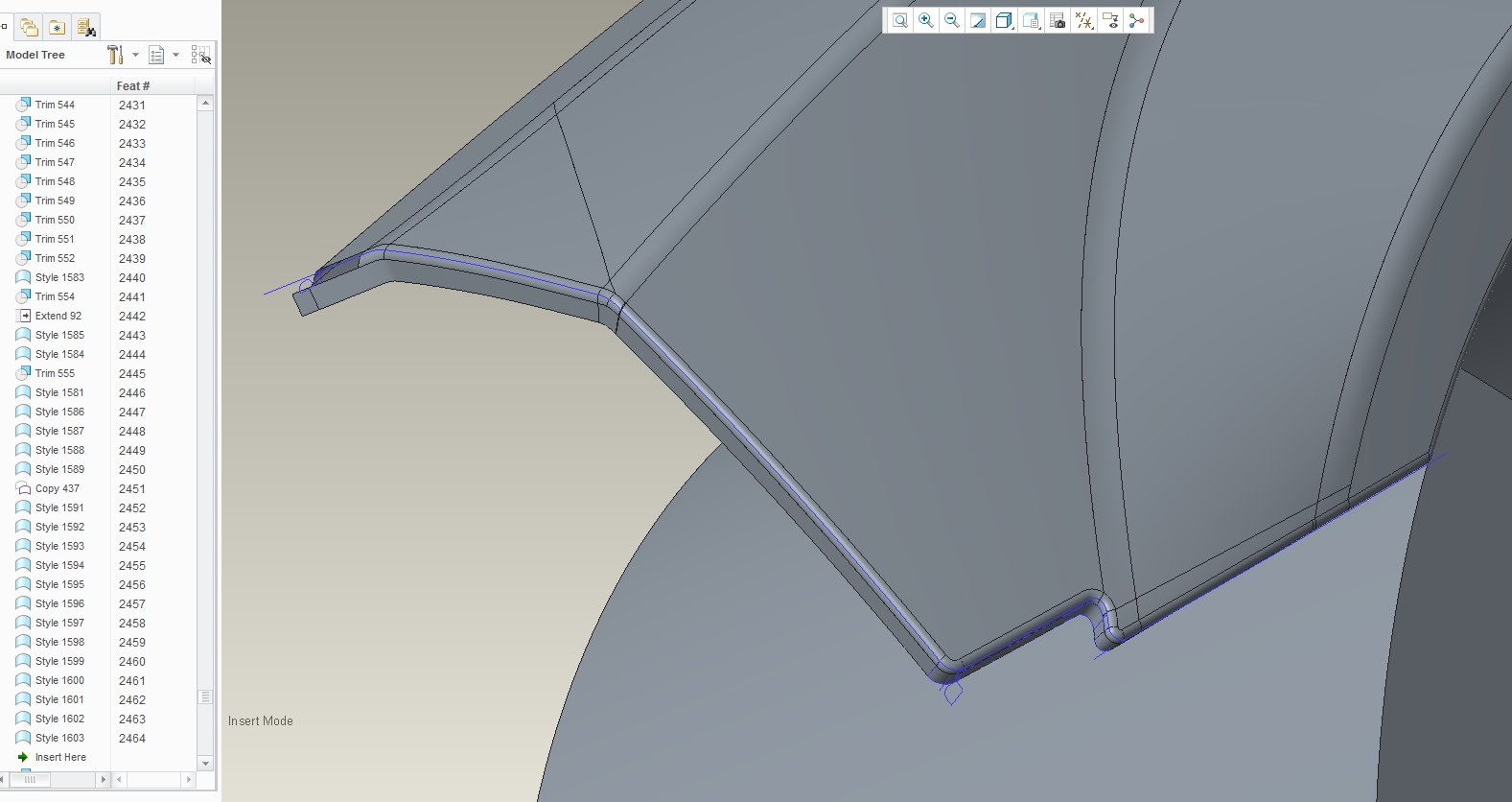Open Model Tree settings hammer icon
The height and width of the screenshot is (802, 1512).
(115, 55)
